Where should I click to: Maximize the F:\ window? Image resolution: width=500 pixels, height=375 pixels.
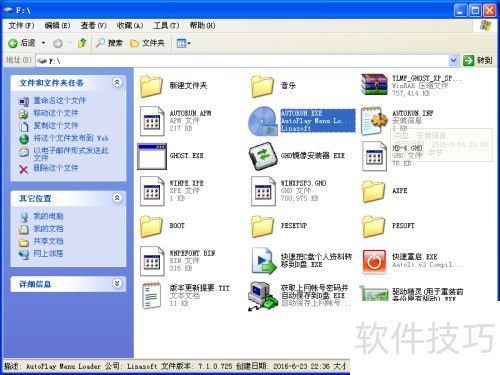[x=475, y=11]
